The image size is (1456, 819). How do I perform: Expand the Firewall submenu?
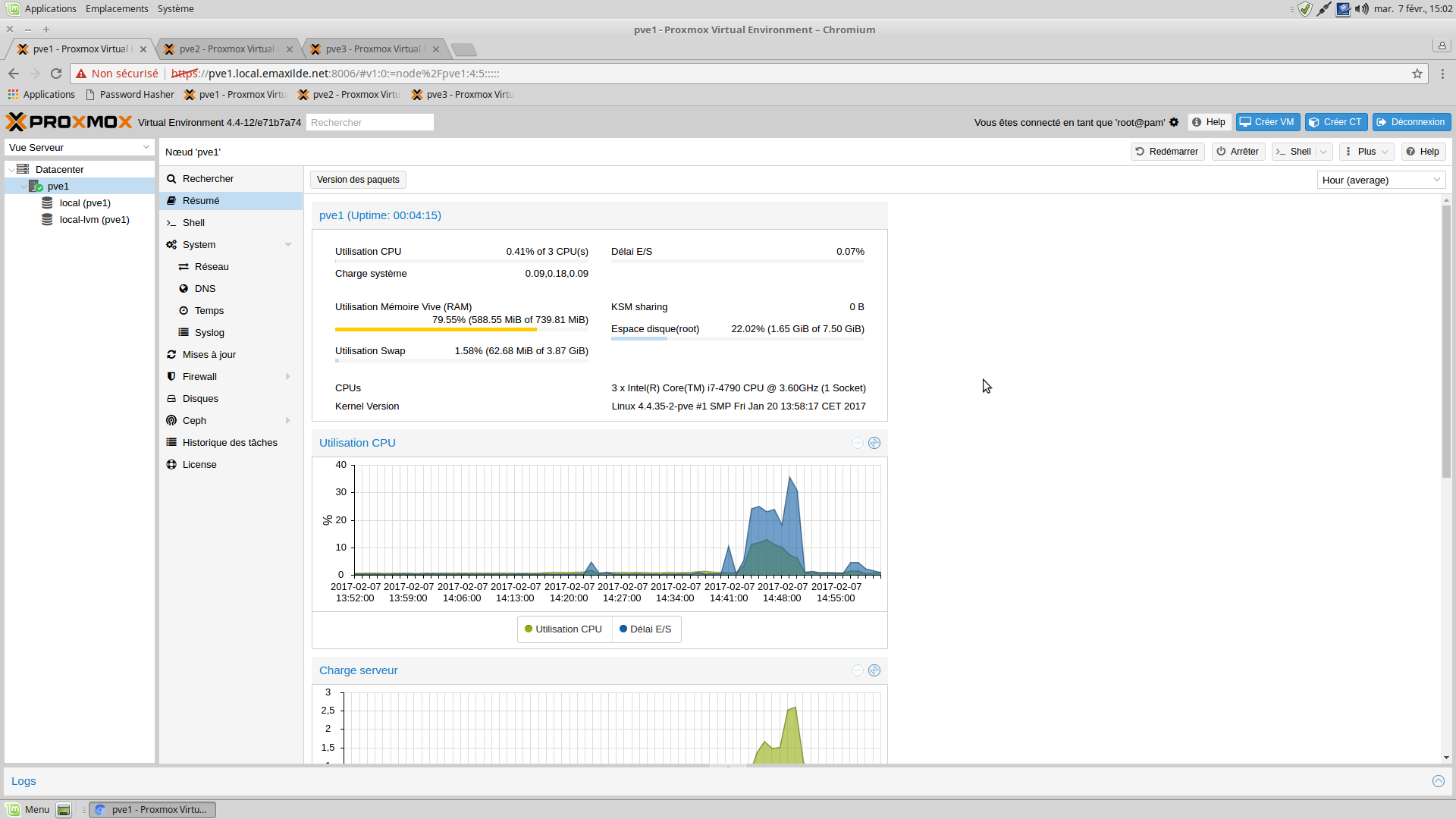coord(288,377)
